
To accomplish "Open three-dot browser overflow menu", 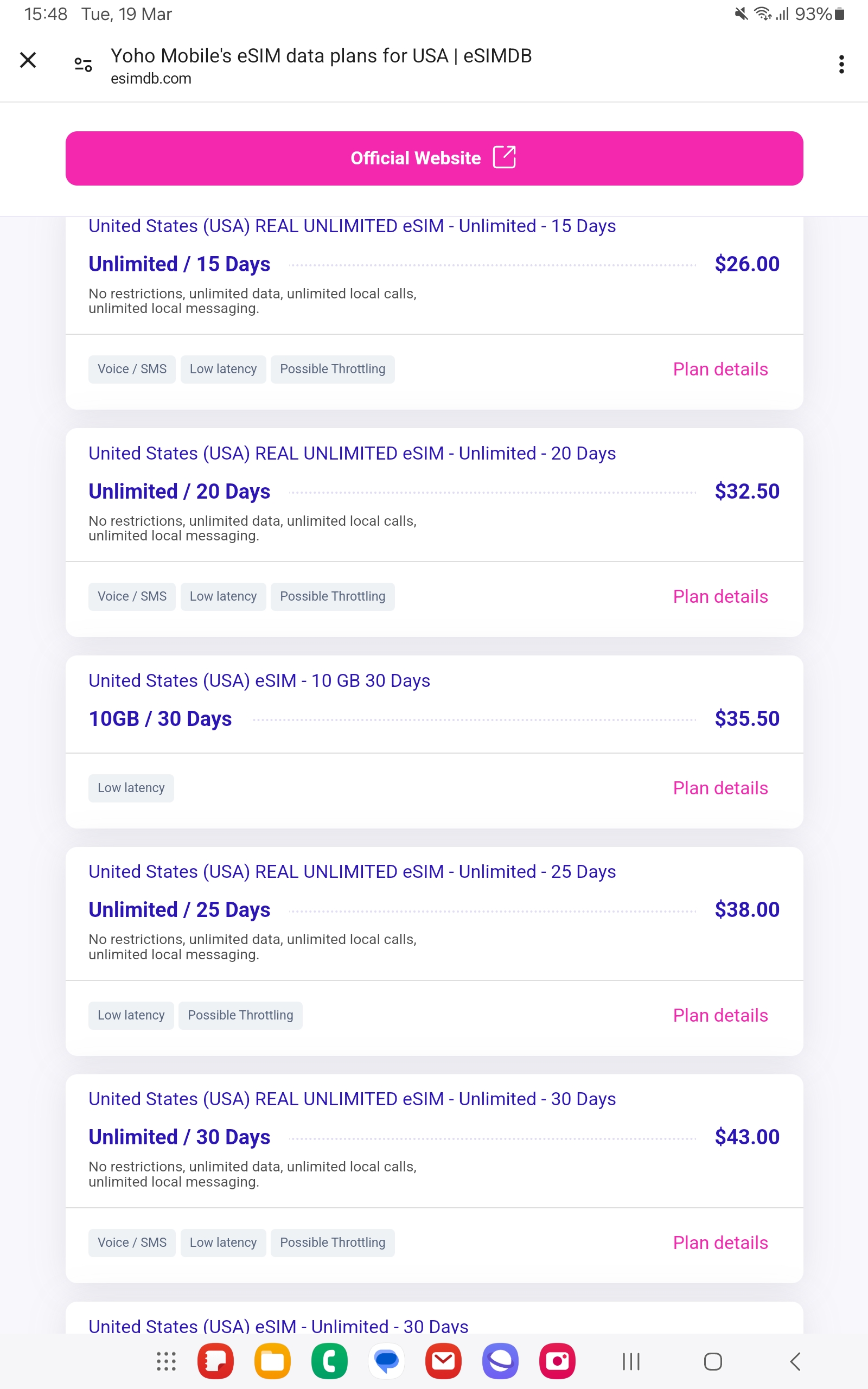I will [x=841, y=64].
